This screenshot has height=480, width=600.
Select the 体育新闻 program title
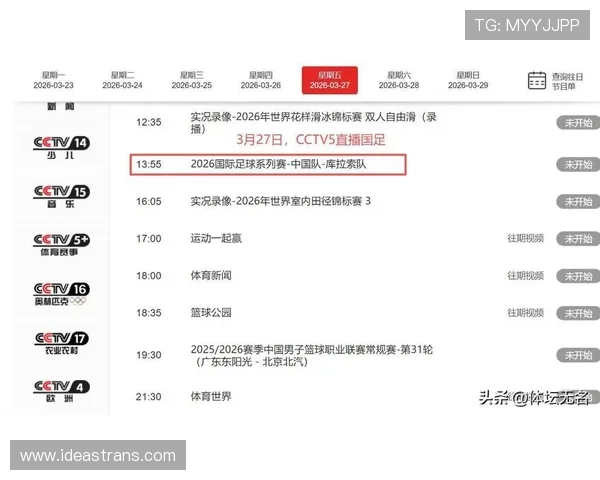point(211,276)
